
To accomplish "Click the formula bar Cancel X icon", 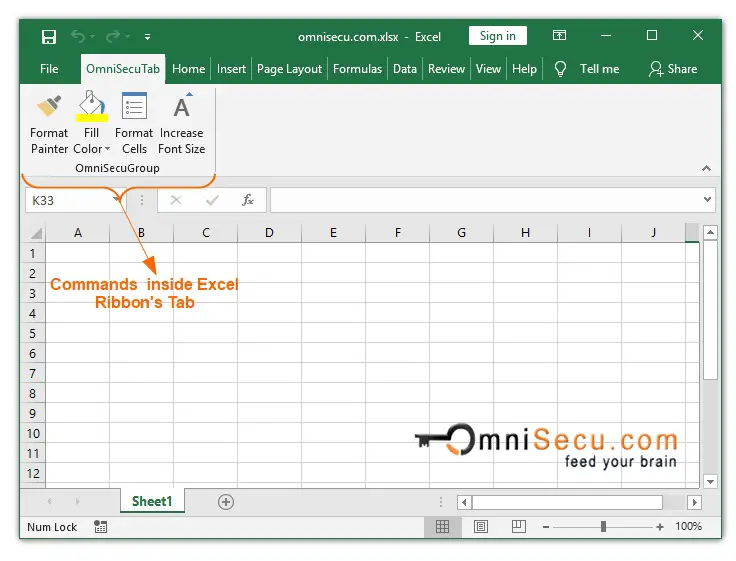I will click(176, 200).
